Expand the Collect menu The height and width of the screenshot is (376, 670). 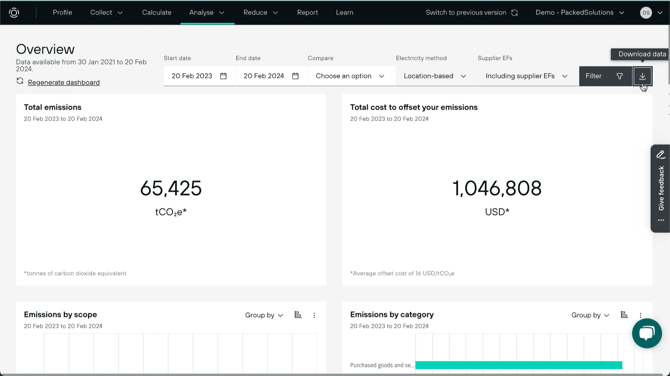tap(106, 12)
